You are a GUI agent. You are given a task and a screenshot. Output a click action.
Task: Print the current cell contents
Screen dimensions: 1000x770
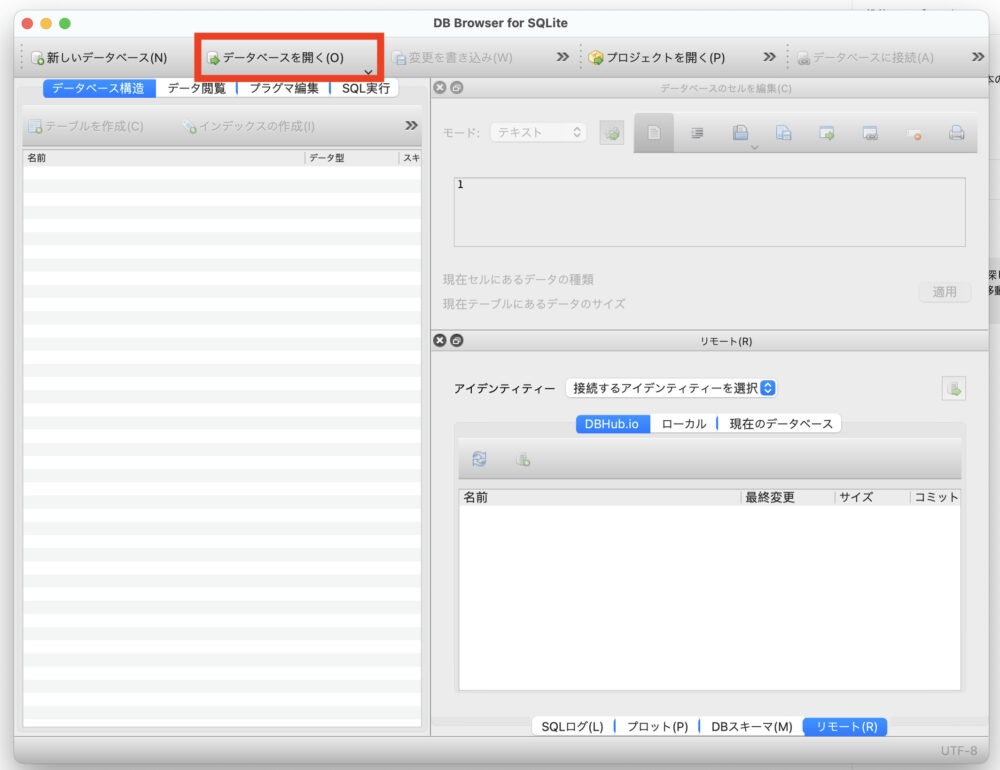958,132
